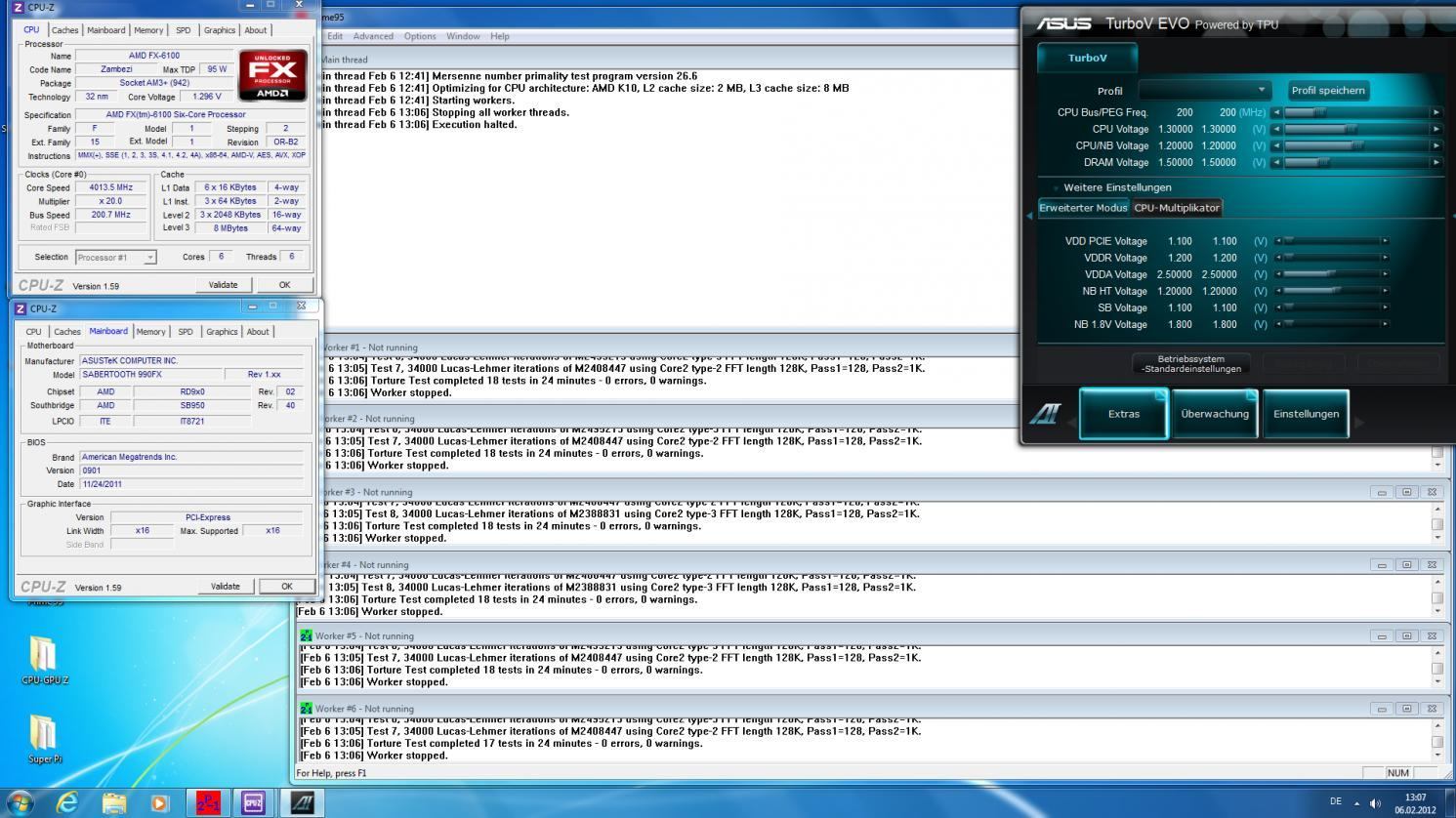Open Windows Media Player taskbar icon
The width and height of the screenshot is (1456, 818).
click(159, 802)
